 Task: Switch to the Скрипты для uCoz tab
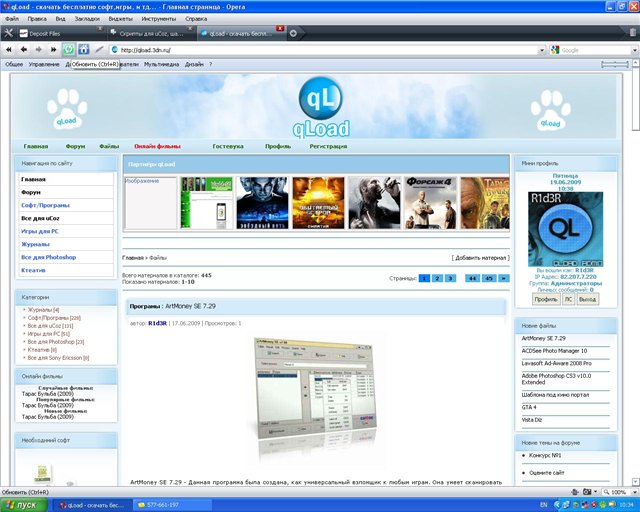click(150, 33)
